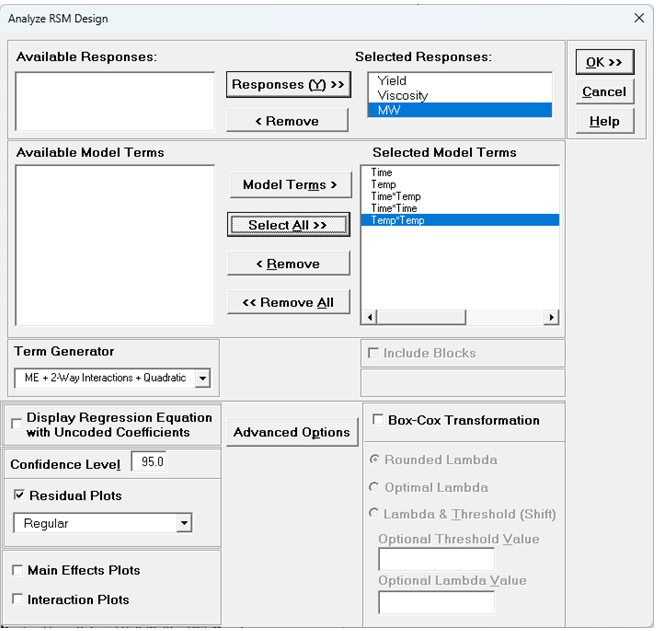Open Help for this dialog
657x631 pixels.
[604, 121]
